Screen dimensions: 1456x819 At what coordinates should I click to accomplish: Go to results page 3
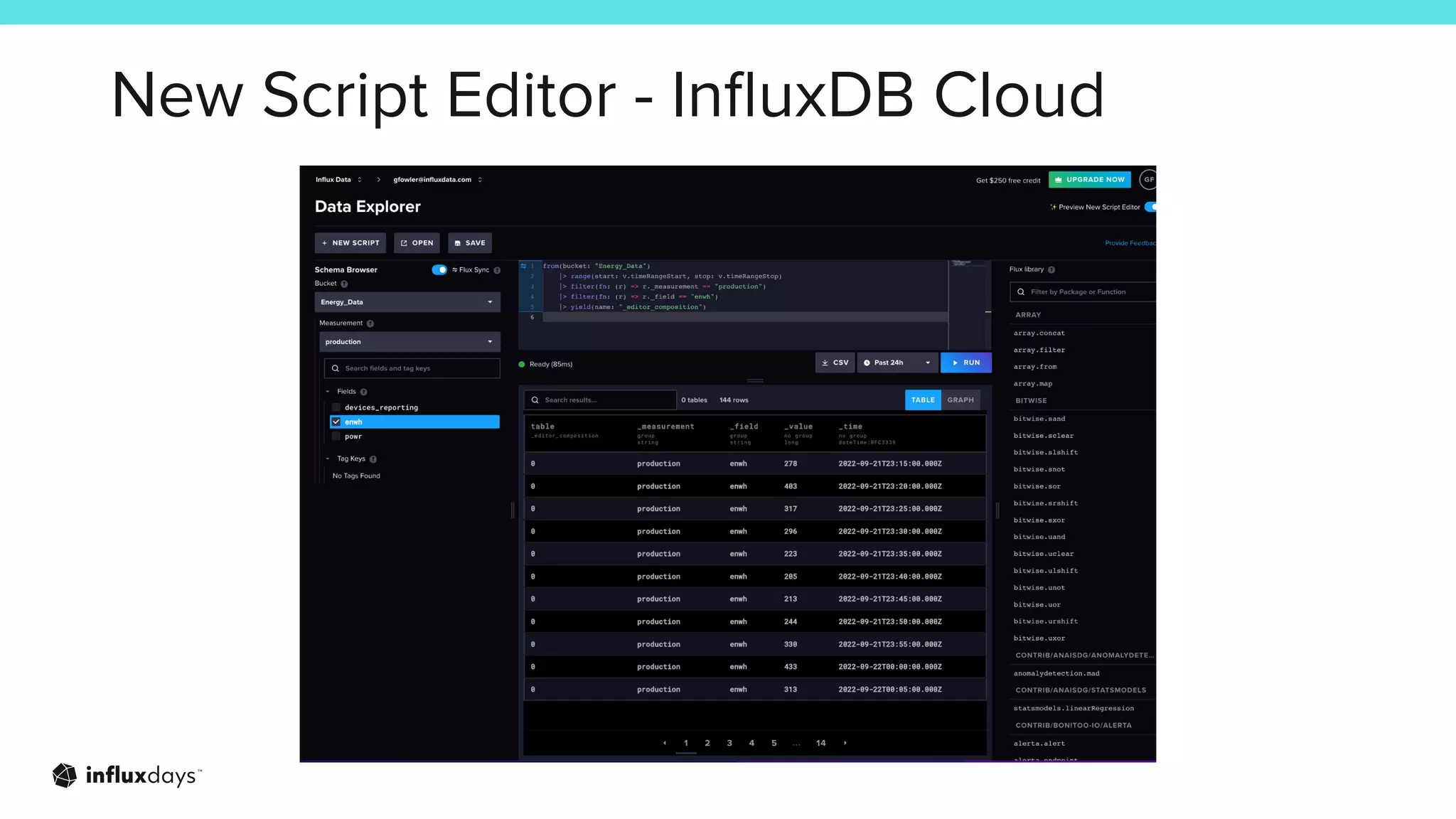point(729,743)
